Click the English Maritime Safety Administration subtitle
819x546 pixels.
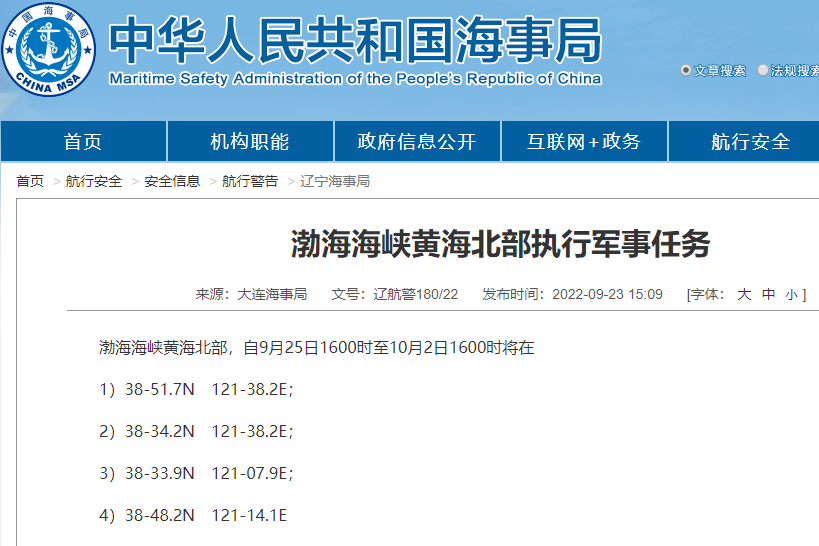355,79
